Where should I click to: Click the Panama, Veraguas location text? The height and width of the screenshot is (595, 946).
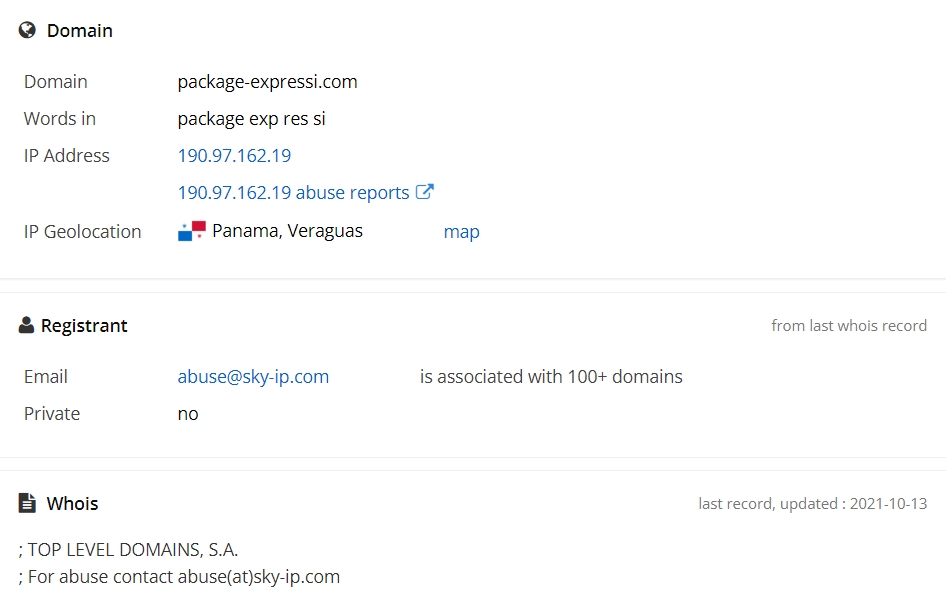[287, 231]
